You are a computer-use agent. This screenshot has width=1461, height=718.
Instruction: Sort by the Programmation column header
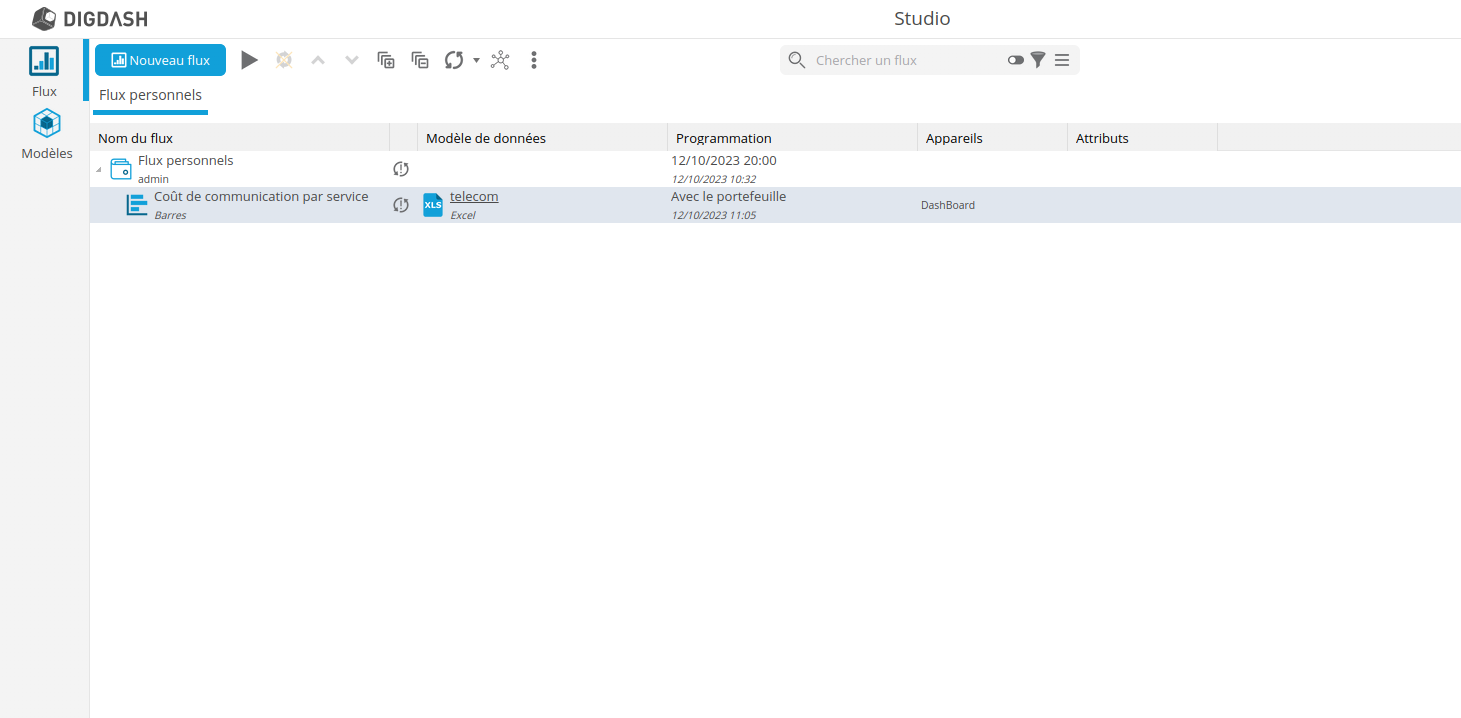[x=724, y=138]
